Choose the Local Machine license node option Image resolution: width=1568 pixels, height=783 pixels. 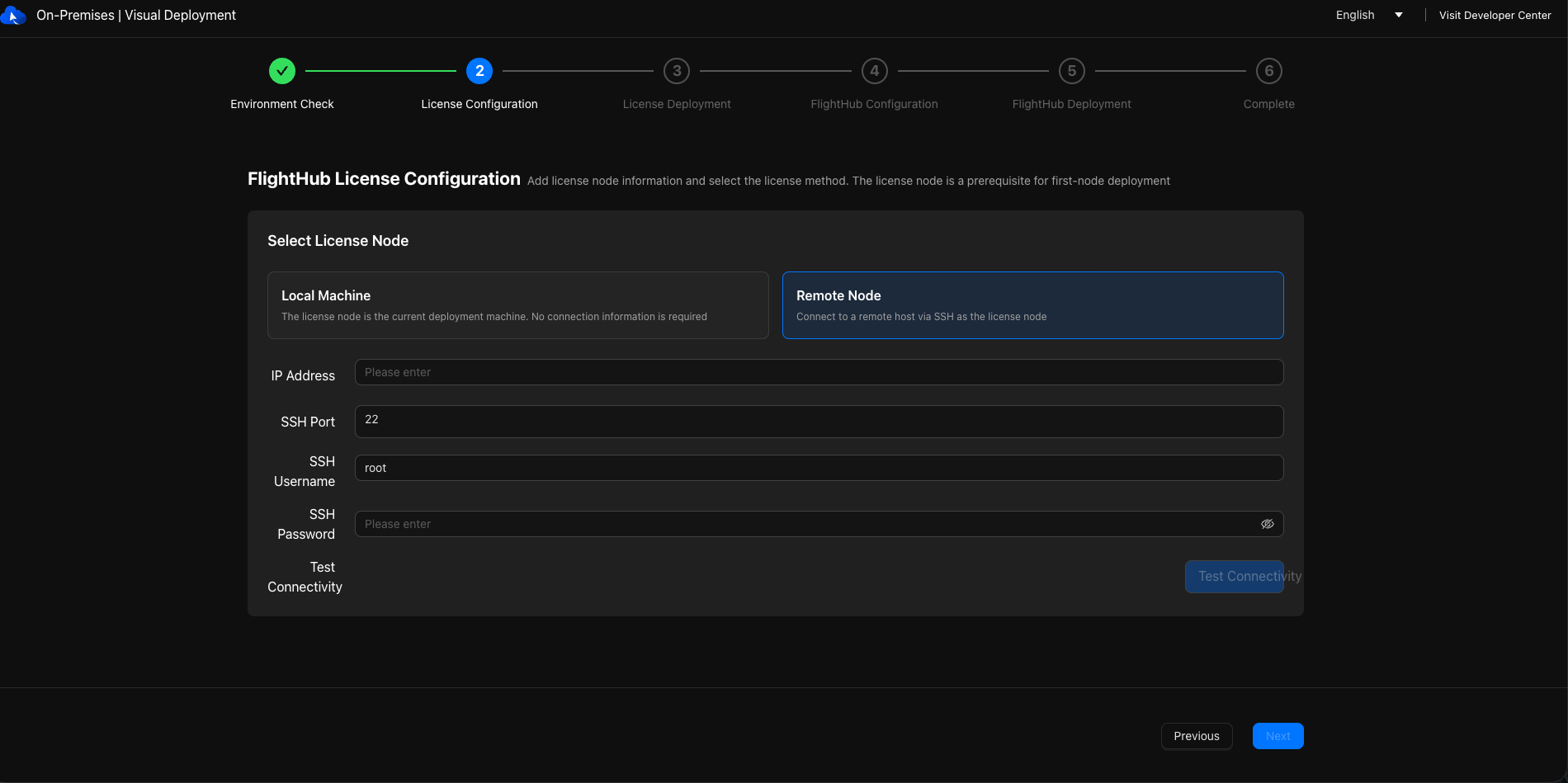coord(518,305)
